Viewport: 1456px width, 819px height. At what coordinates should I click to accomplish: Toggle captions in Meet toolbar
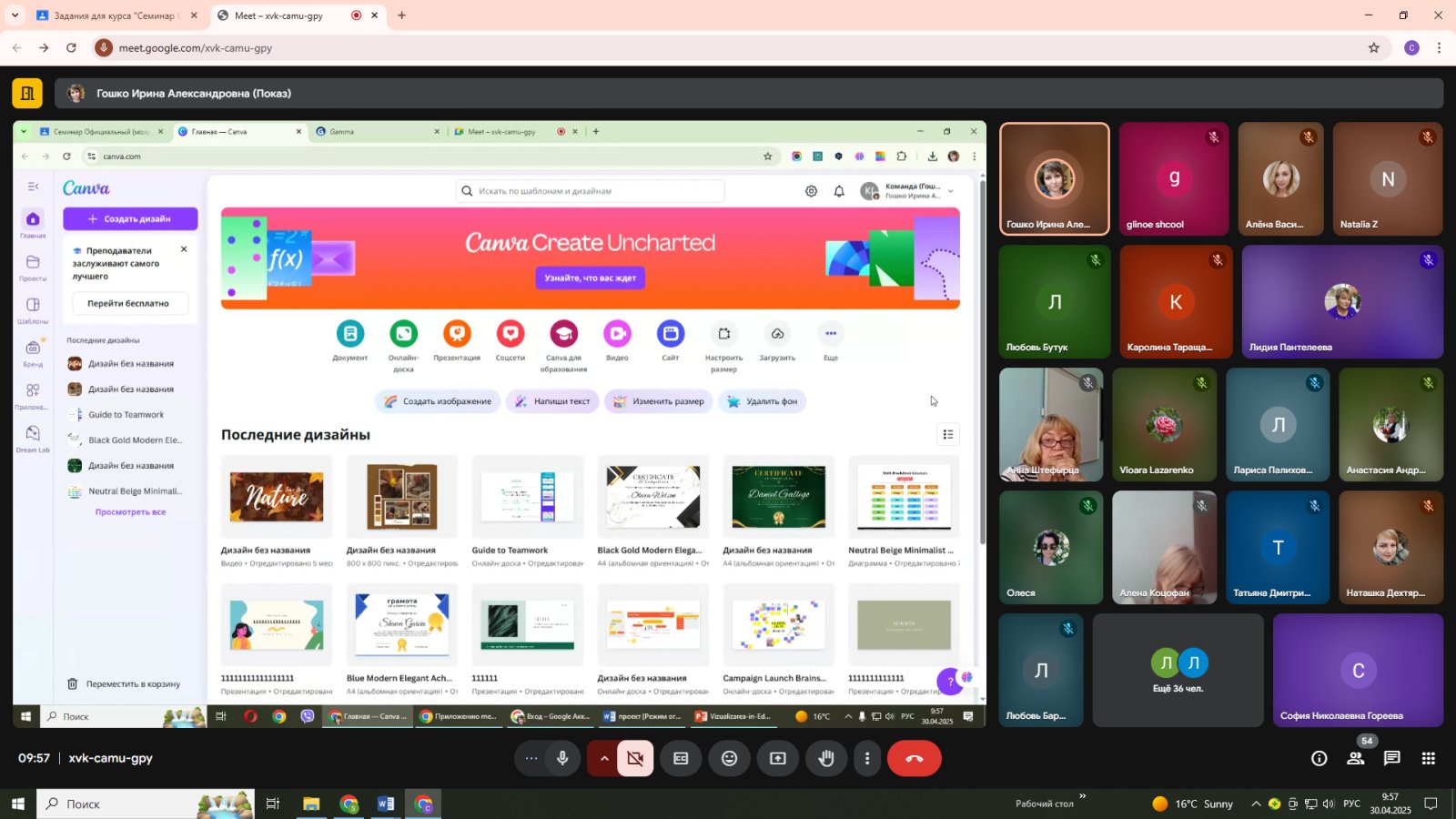681,758
